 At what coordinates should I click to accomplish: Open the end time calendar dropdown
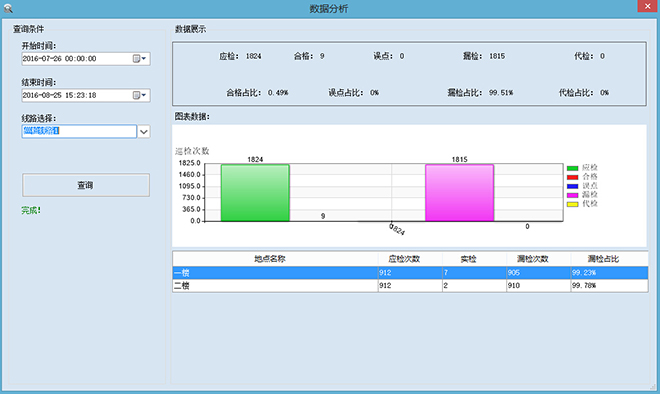(x=139, y=95)
